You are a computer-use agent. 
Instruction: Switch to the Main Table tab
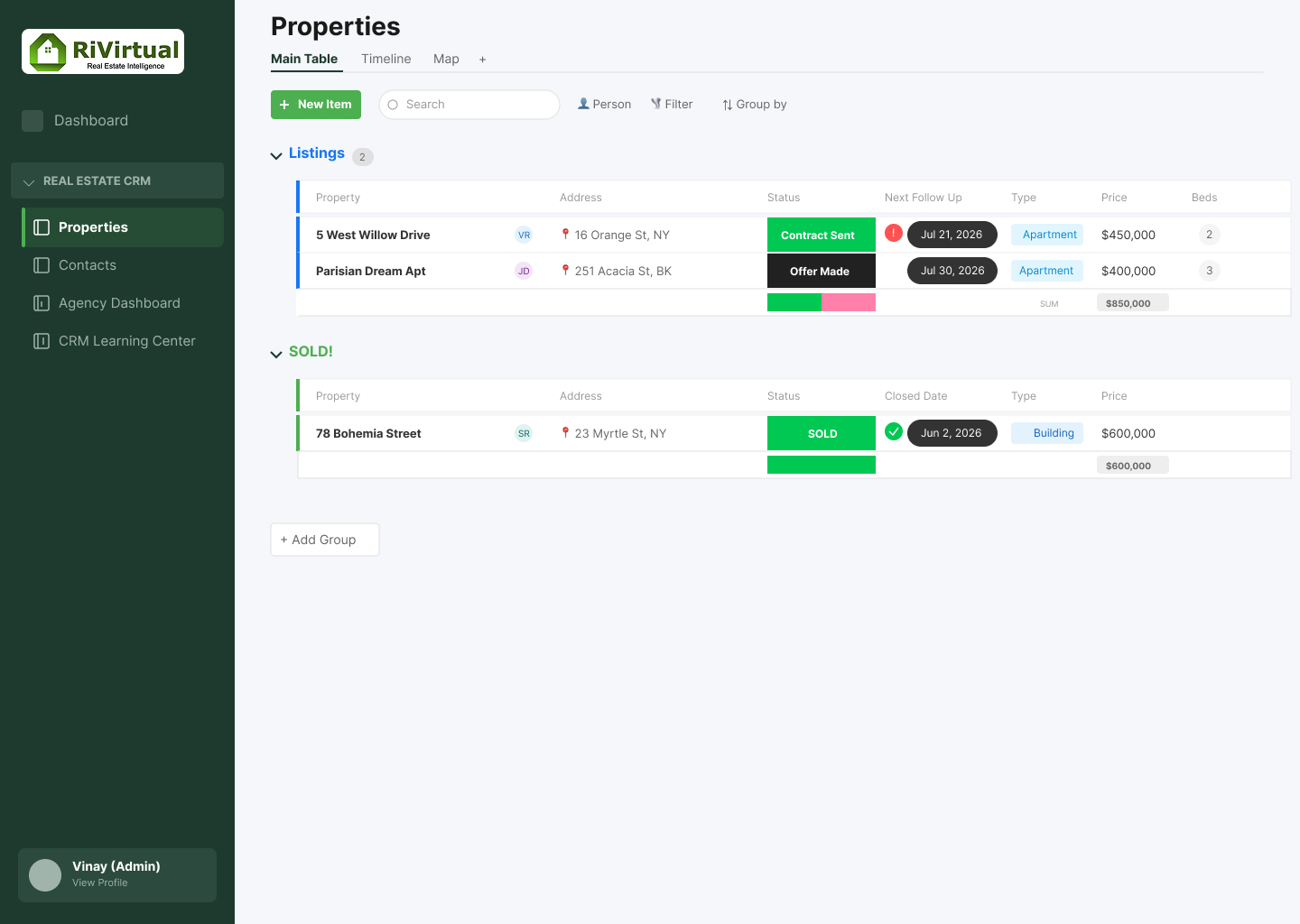304,59
